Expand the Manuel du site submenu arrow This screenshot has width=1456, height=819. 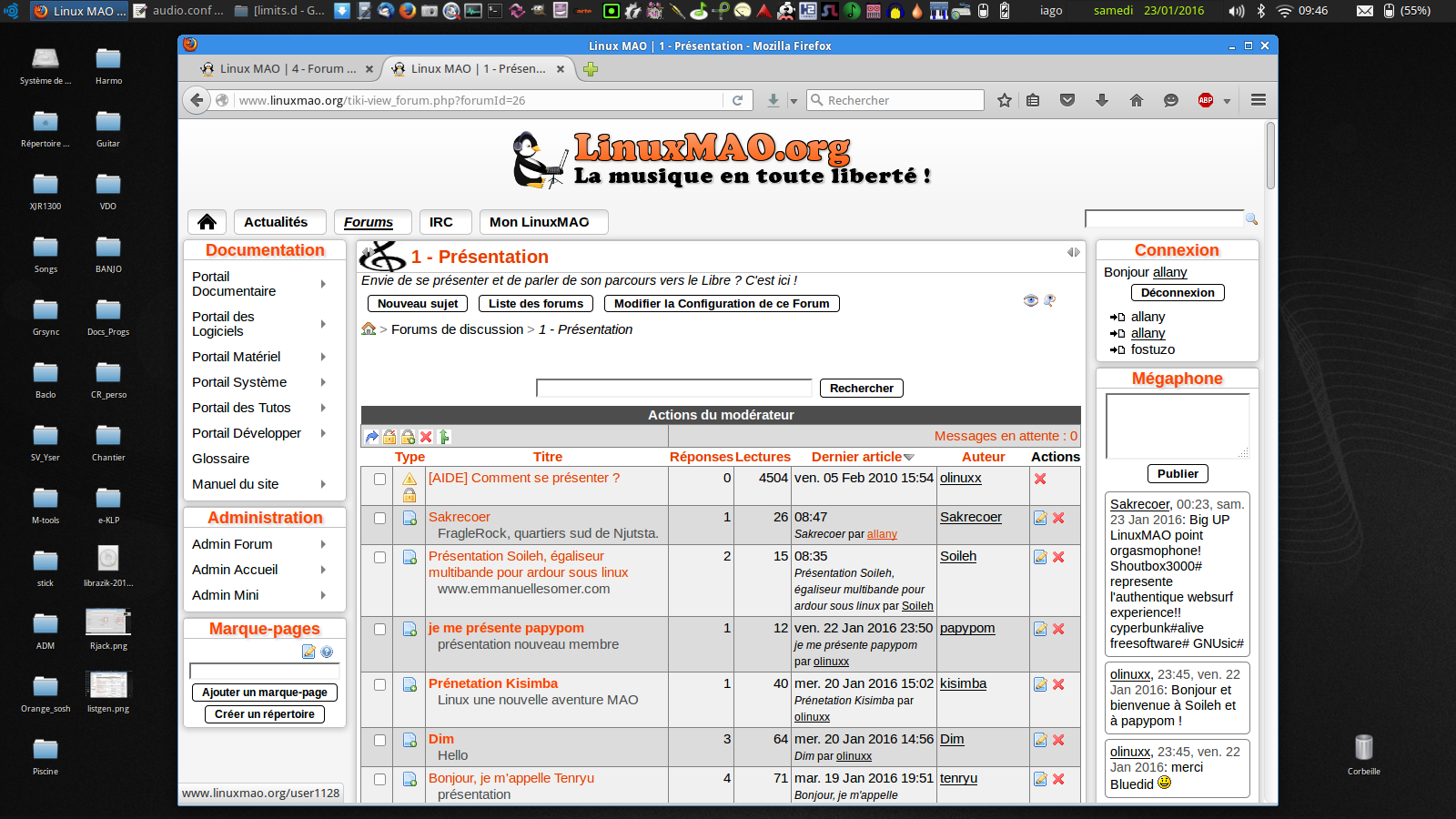click(323, 484)
